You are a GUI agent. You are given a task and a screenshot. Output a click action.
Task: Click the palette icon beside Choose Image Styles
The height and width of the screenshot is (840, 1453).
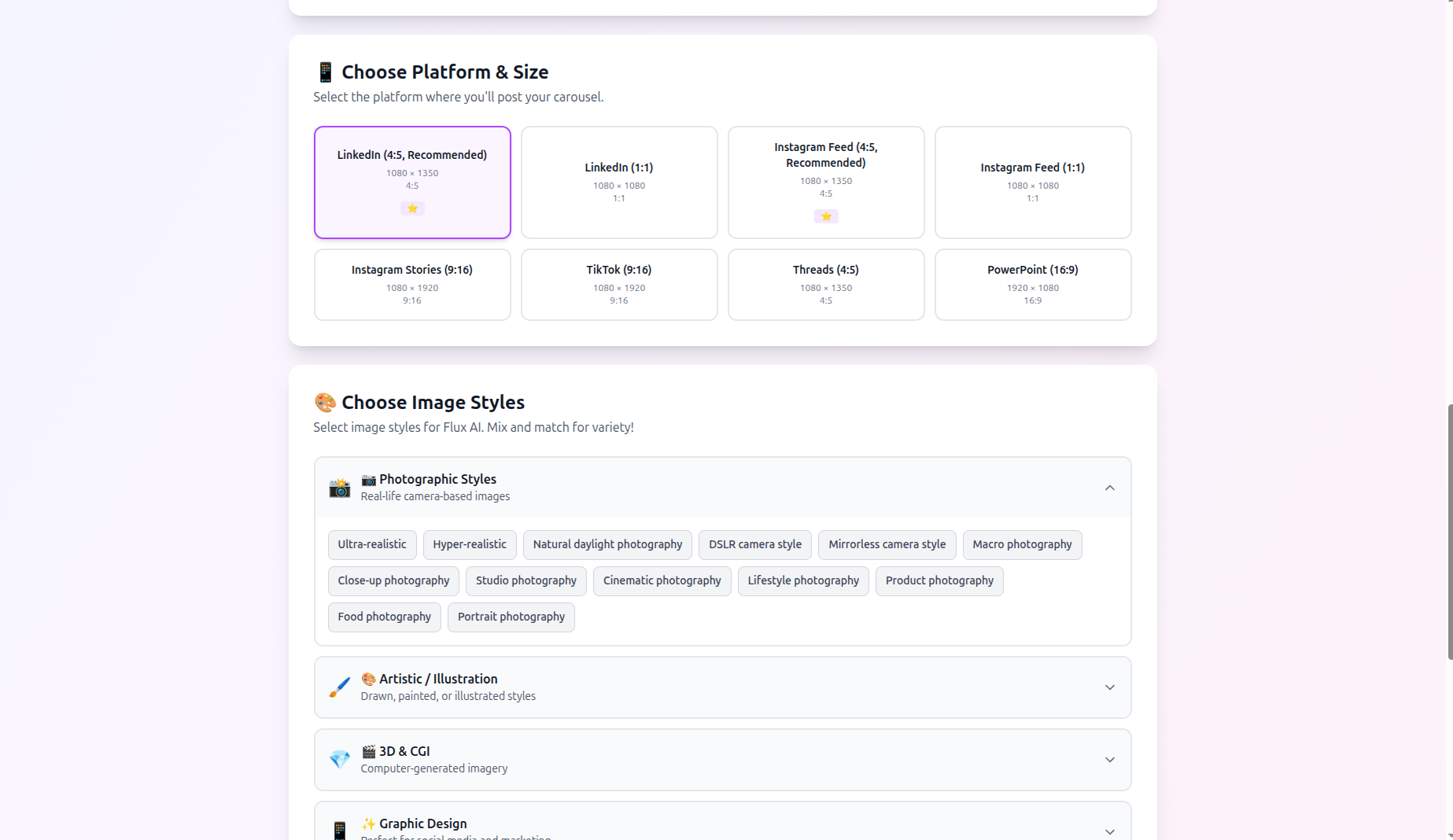(325, 403)
